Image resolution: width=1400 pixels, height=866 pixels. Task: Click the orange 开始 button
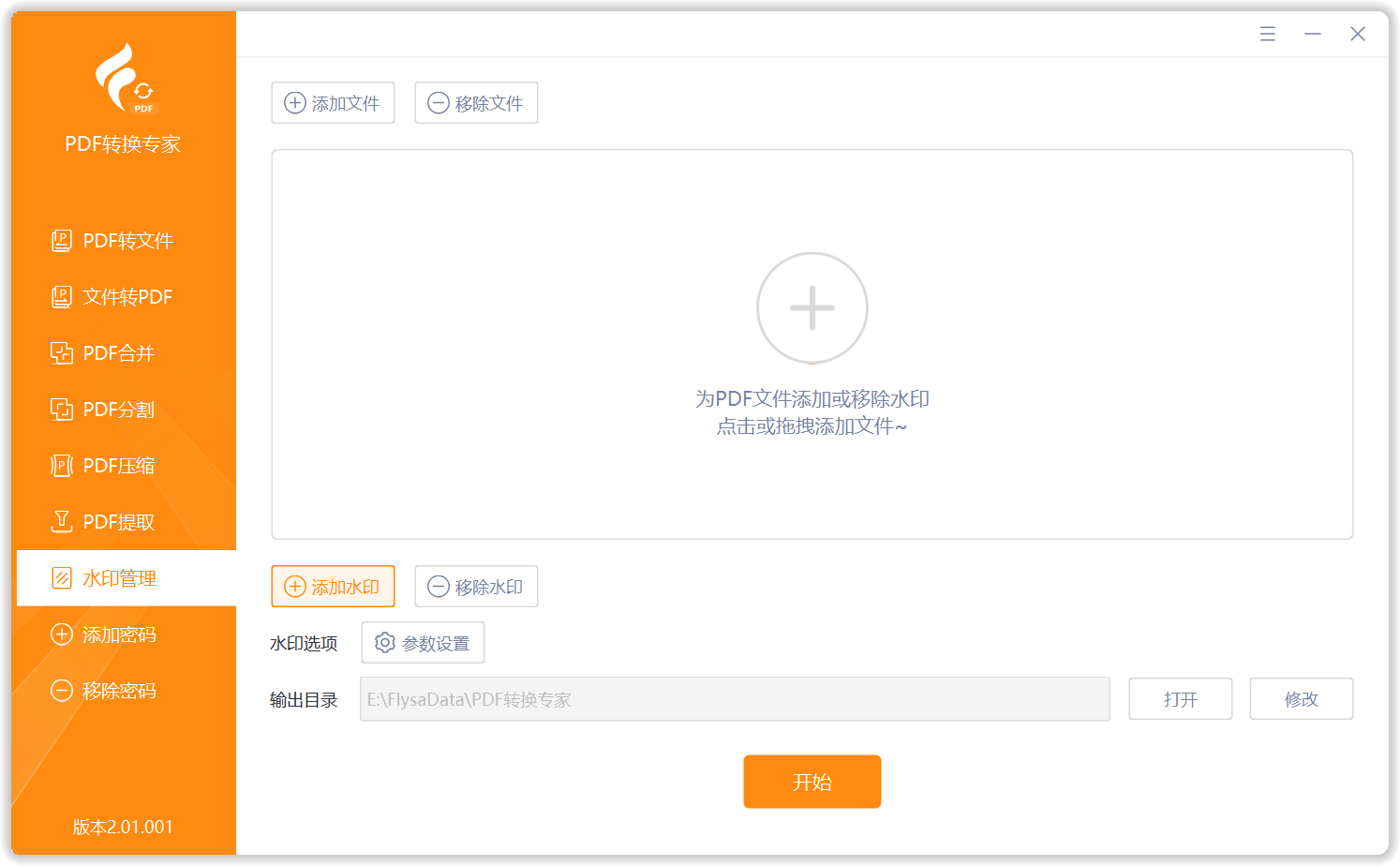[812, 782]
